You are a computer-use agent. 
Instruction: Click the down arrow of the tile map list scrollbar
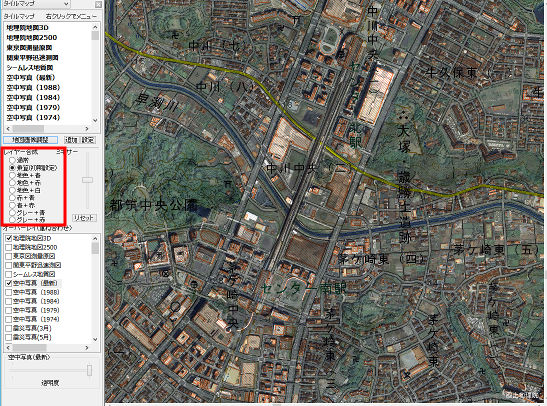click(x=96, y=120)
